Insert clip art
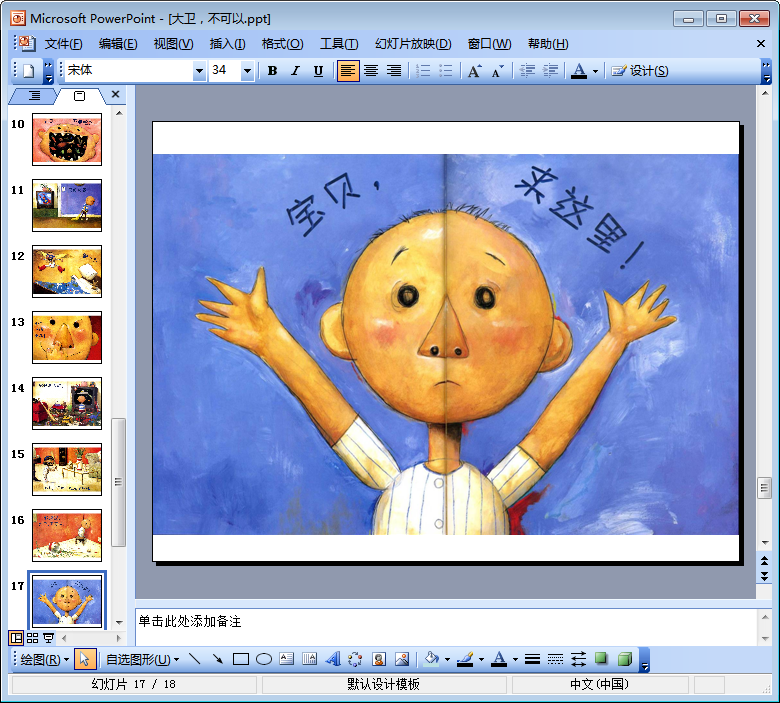The image size is (780, 703). 379,660
